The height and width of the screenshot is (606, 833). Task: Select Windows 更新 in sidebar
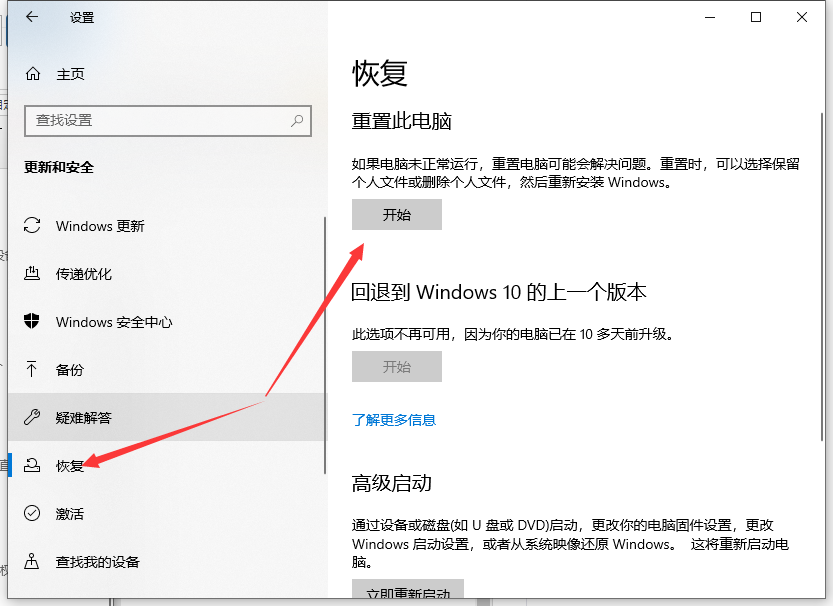click(166, 226)
